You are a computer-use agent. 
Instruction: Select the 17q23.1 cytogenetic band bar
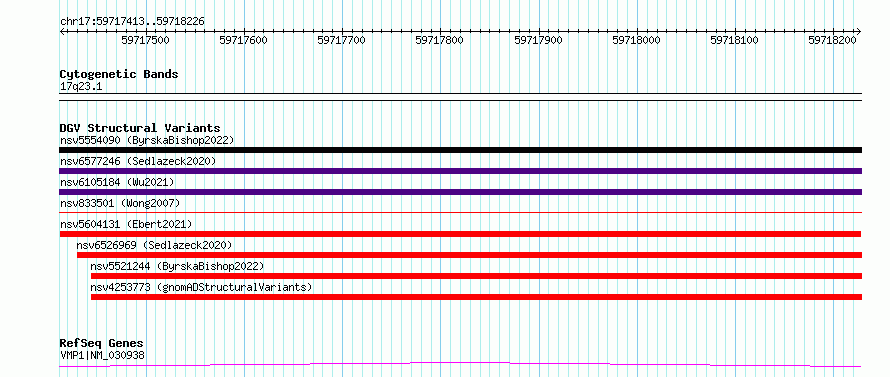(x=460, y=97)
